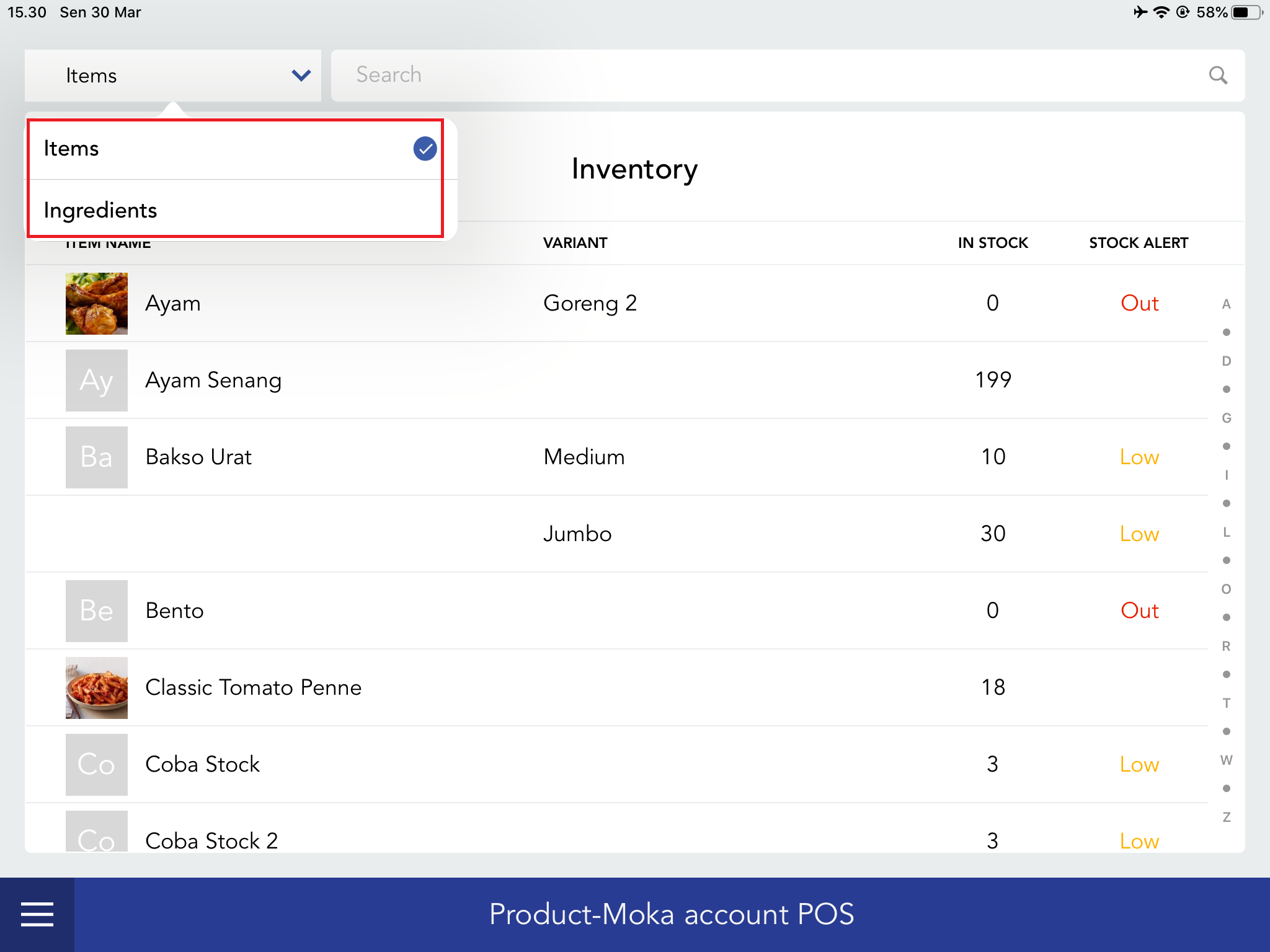The height and width of the screenshot is (952, 1270).
Task: Tap the Product-Moka account POS bar
Action: tap(672, 914)
